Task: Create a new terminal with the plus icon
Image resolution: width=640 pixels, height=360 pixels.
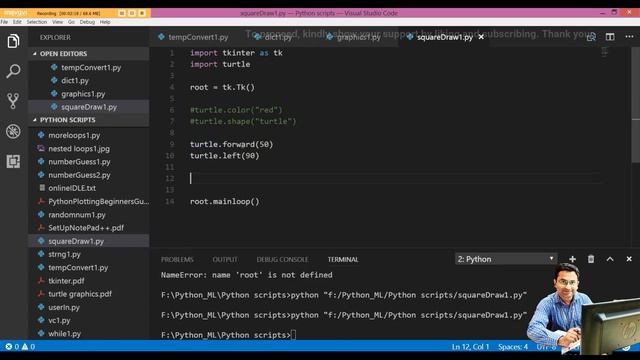Action: [x=572, y=259]
